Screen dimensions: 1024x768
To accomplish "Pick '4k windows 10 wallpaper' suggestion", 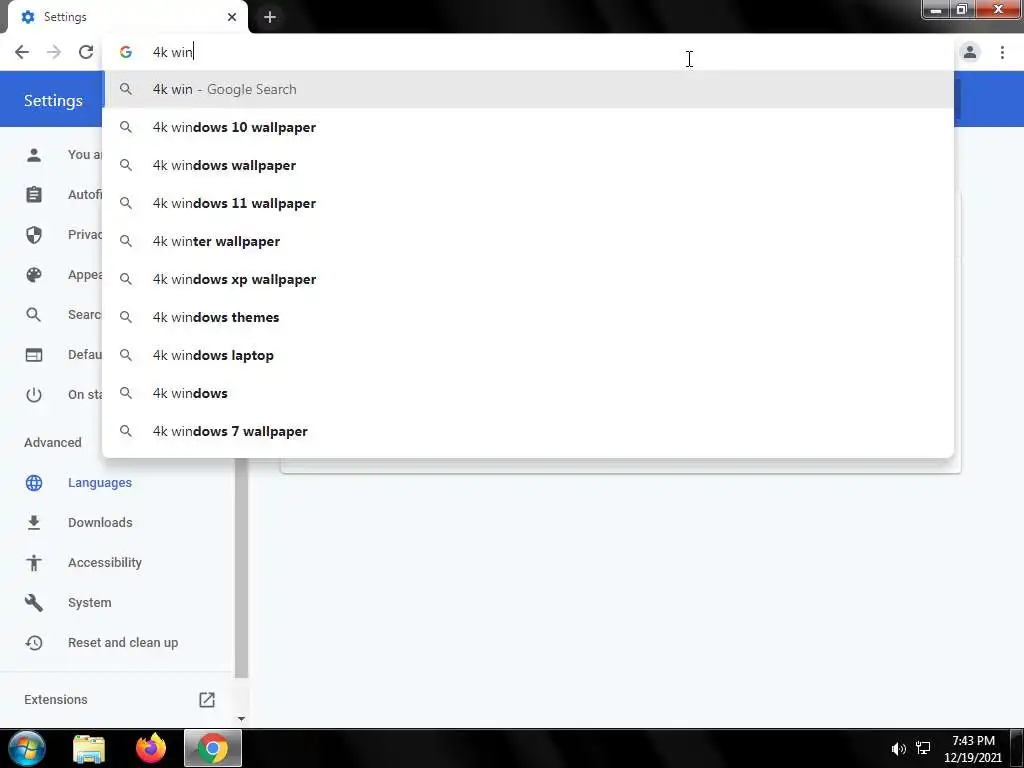I will click(528, 127).
